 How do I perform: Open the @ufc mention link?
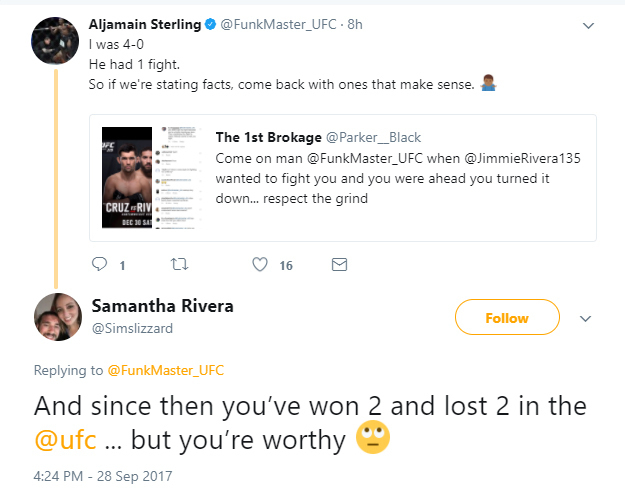point(66,440)
